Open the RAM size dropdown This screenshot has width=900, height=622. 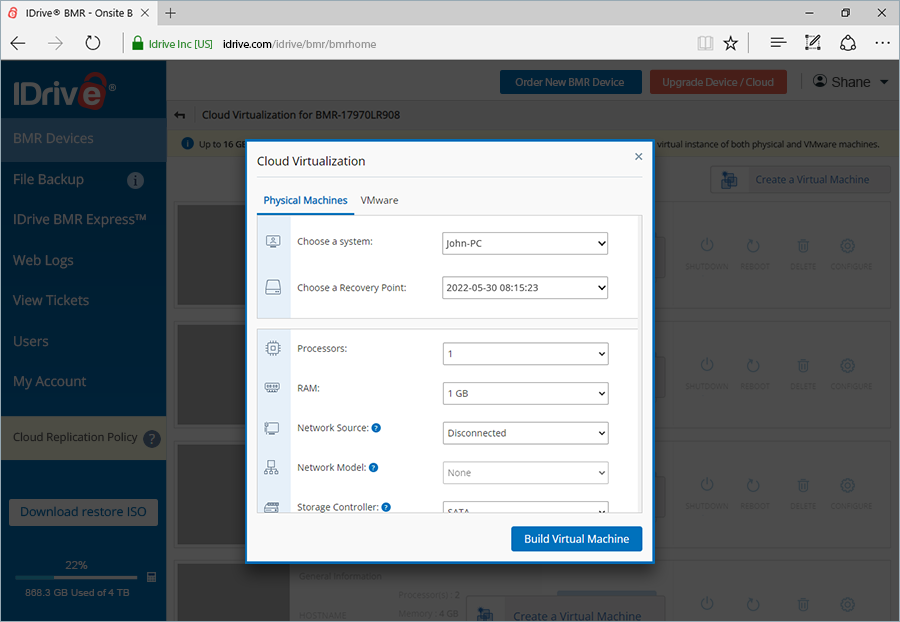point(525,393)
